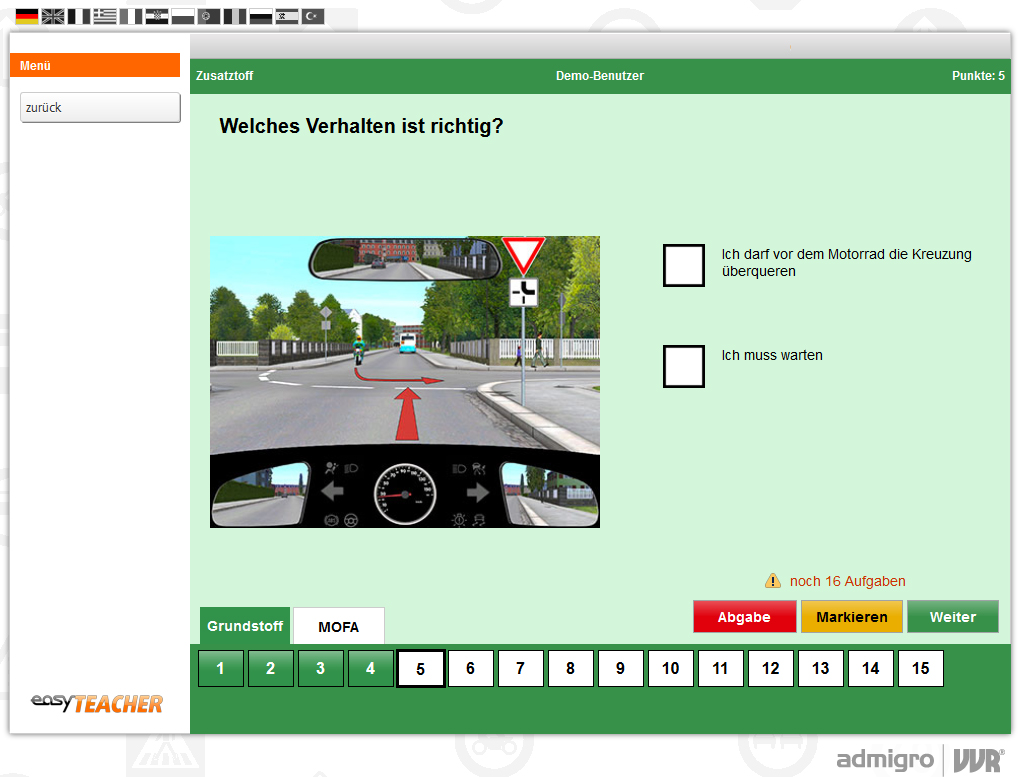Viewport: 1024px width, 777px height.
Task: Click the driving scene image
Action: (x=404, y=381)
